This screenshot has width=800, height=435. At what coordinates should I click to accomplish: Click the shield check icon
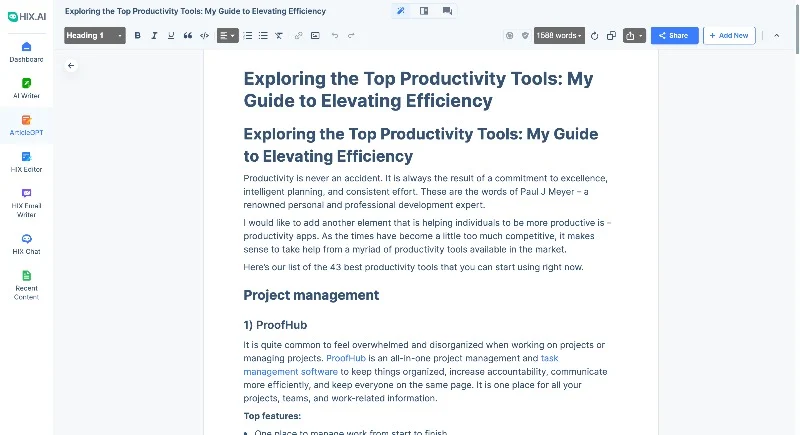(x=525, y=35)
